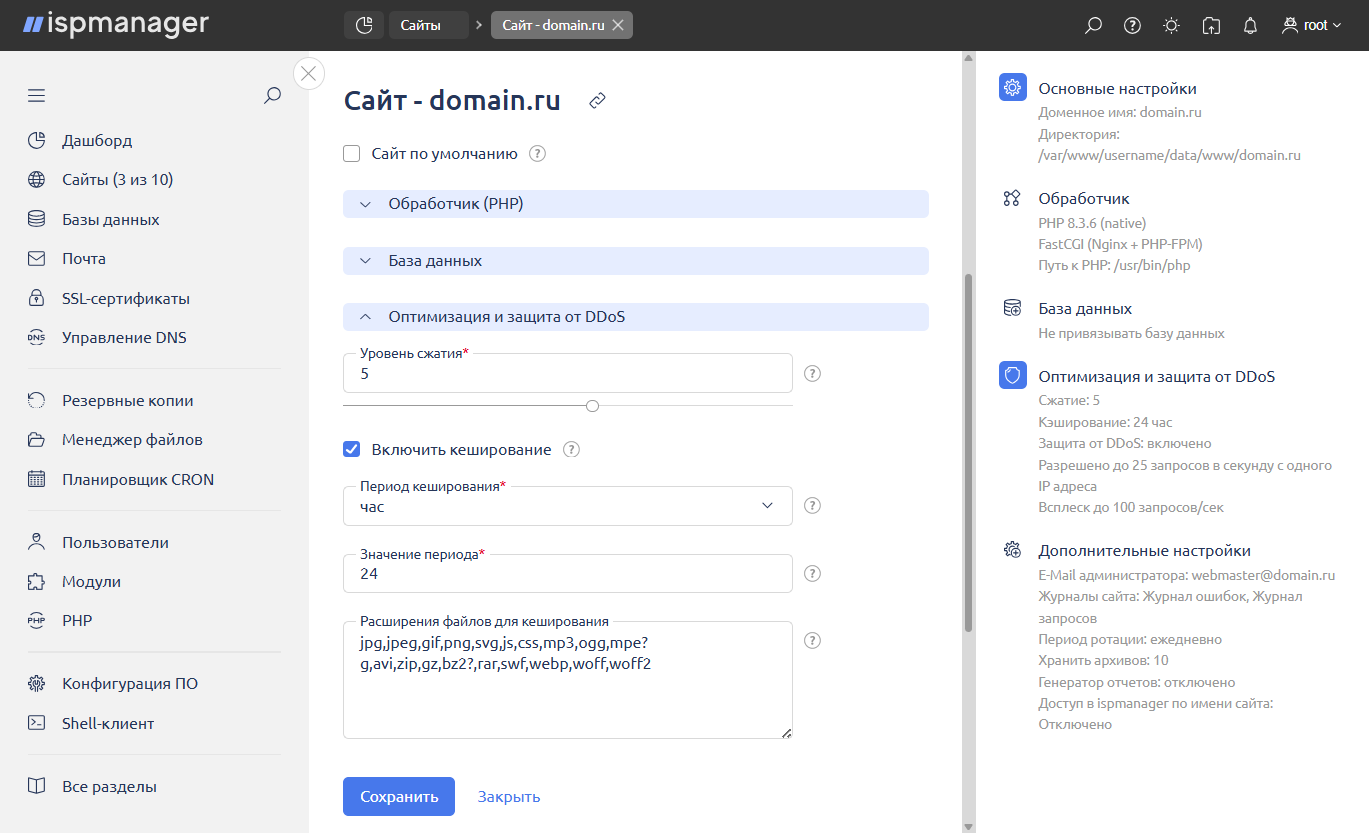Open 'SSL-сертификаты' in the sidebar
This screenshot has height=833, width=1369.
125,298
